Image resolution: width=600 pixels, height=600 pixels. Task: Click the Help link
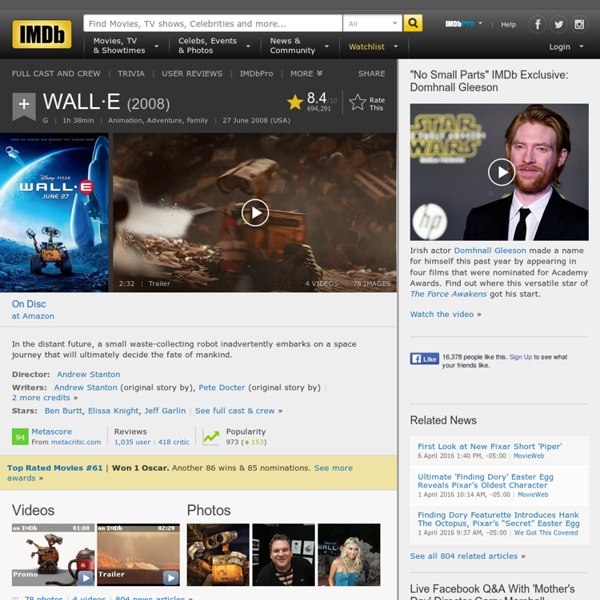click(x=508, y=24)
